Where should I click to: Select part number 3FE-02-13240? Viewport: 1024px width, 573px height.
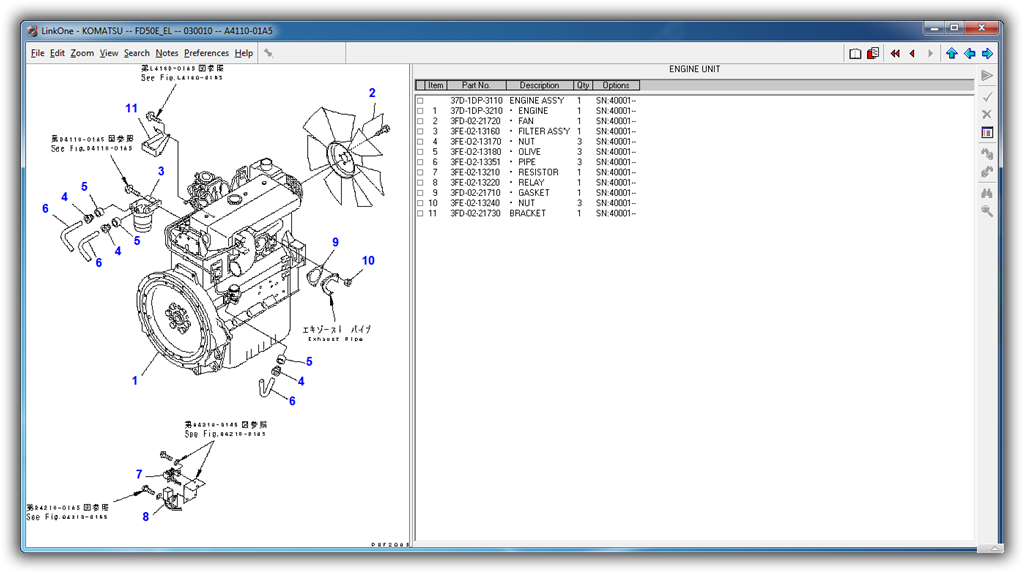pos(475,203)
